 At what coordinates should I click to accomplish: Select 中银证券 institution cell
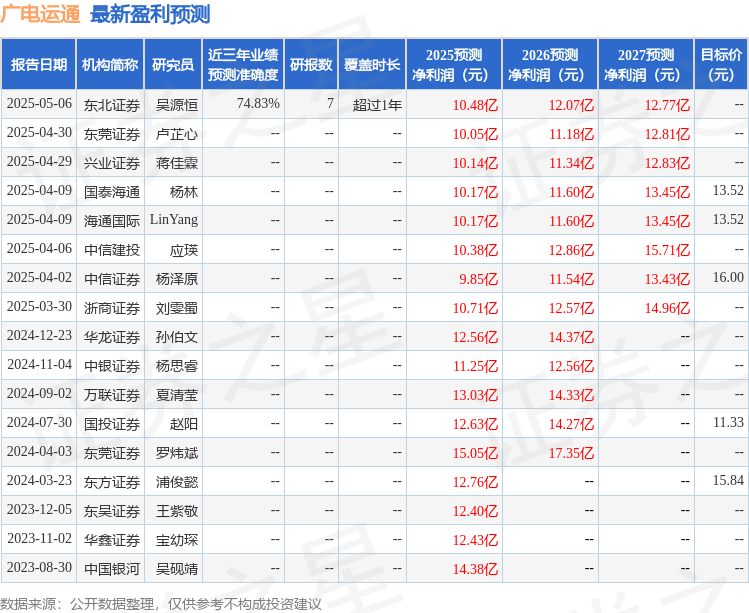(112, 366)
